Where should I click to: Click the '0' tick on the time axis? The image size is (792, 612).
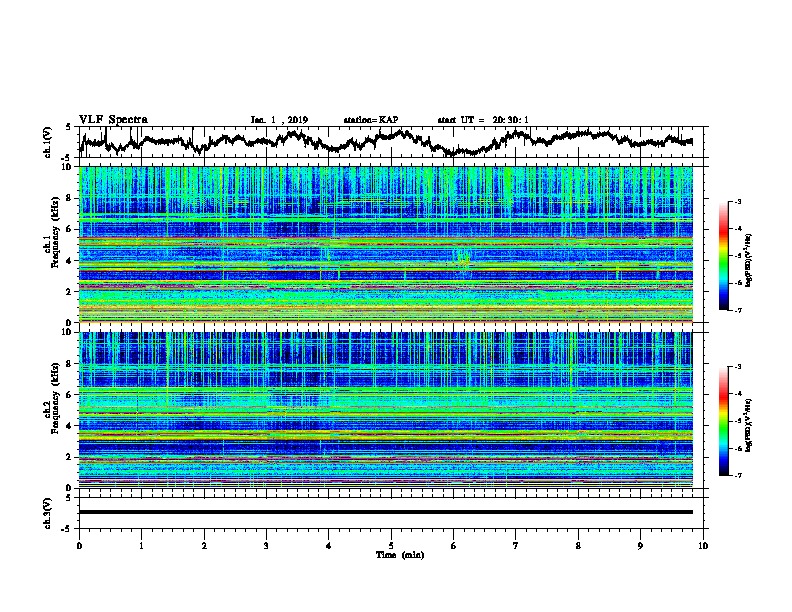(x=79, y=545)
